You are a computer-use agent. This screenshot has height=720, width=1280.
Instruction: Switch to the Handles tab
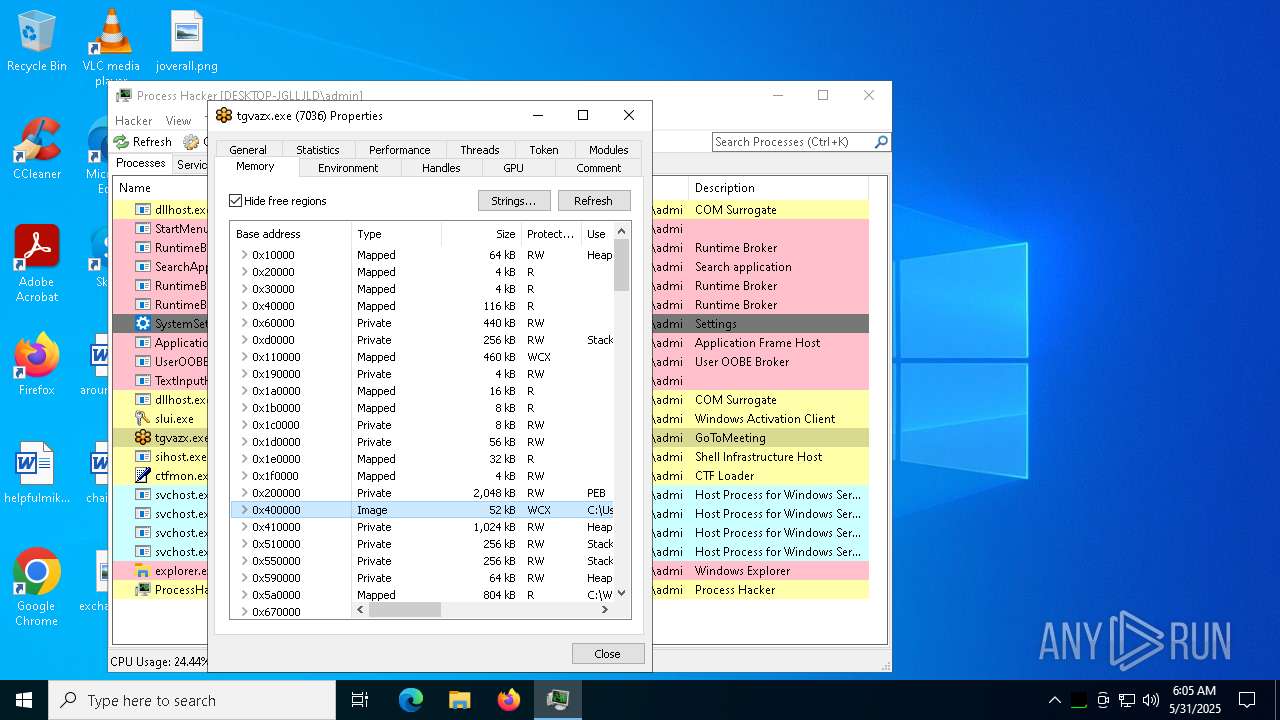pyautogui.click(x=441, y=168)
